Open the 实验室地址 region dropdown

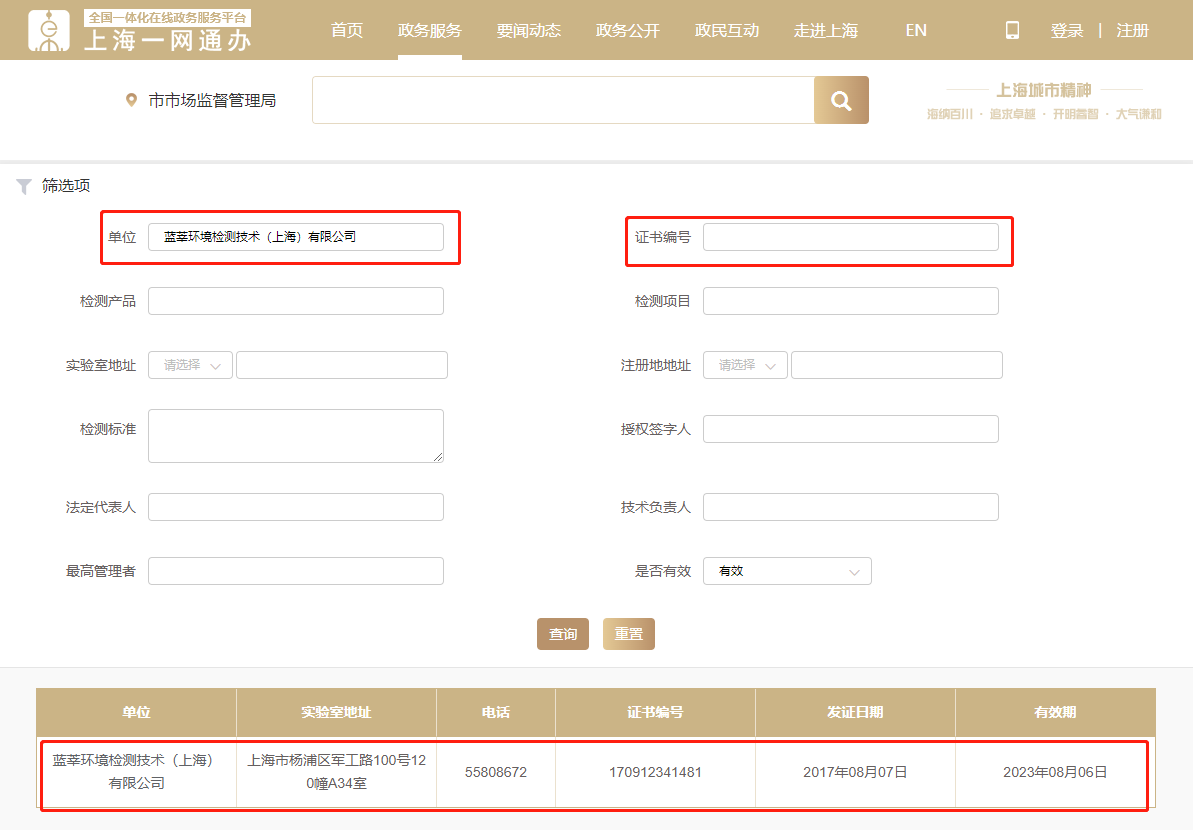click(190, 365)
